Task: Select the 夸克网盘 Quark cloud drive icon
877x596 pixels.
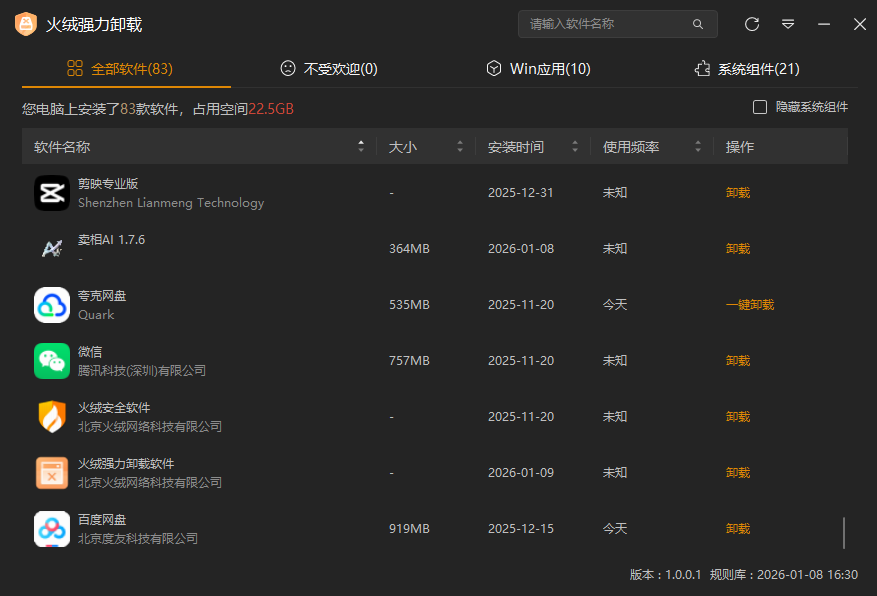Action: [52, 304]
